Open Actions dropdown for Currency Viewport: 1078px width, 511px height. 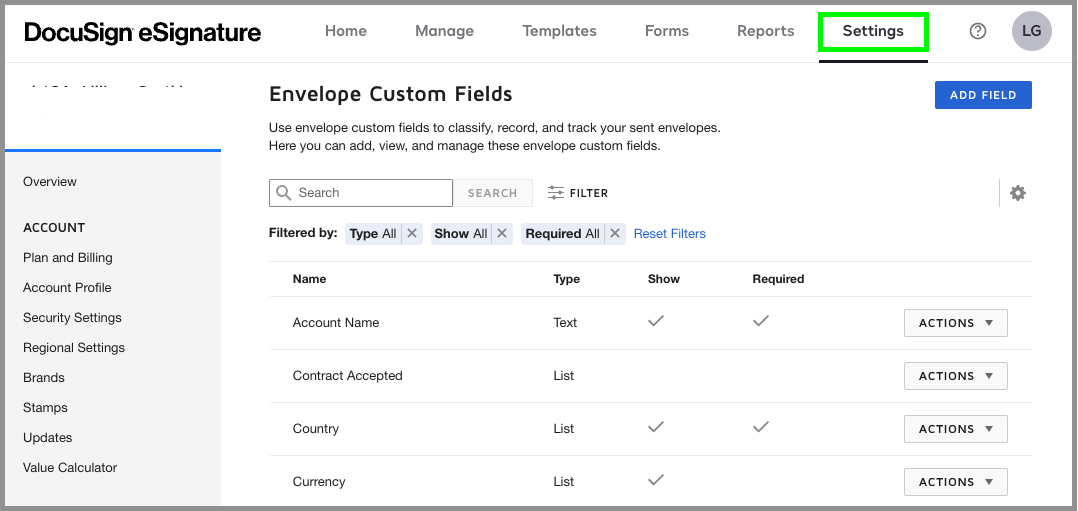[x=955, y=482]
